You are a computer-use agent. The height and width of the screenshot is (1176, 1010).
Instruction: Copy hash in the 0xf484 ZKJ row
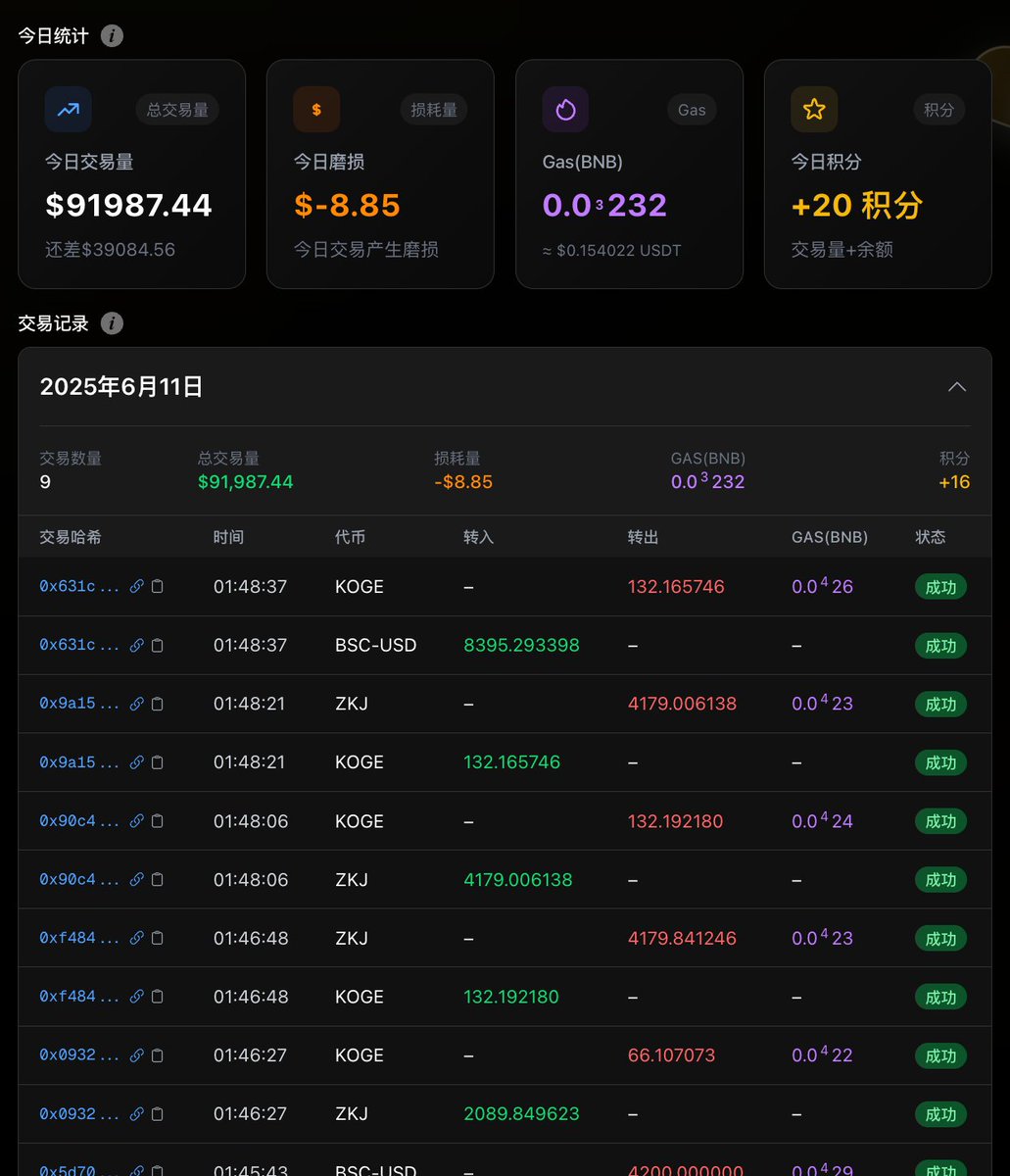point(158,938)
